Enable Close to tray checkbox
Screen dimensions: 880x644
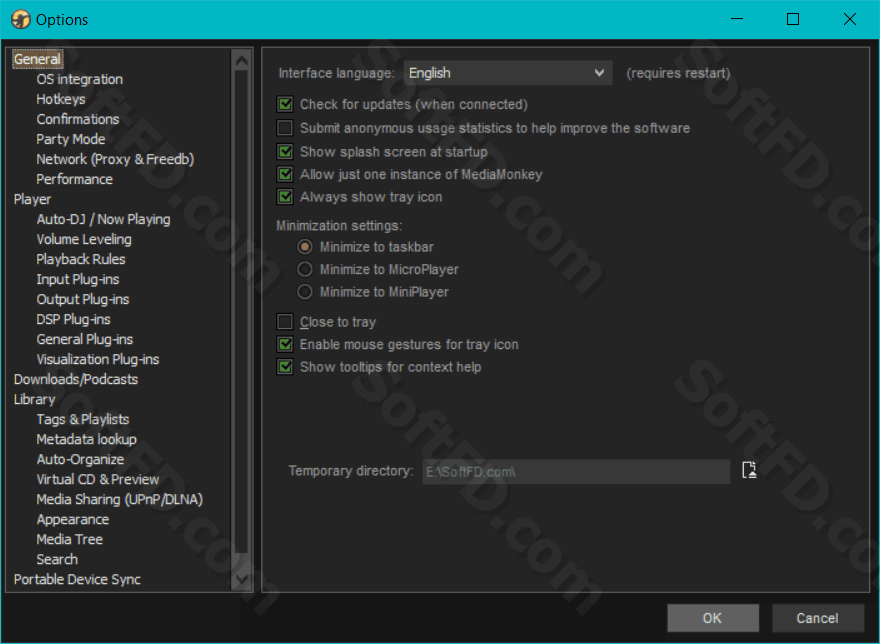[x=285, y=322]
